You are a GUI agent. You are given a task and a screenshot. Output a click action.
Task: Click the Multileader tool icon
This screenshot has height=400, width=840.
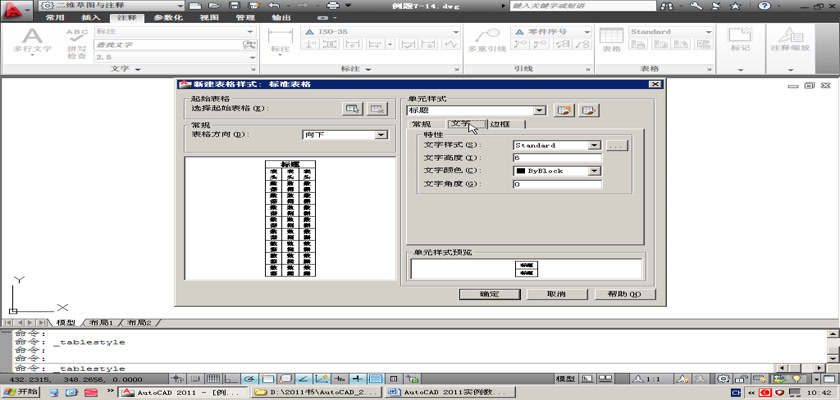pos(487,36)
